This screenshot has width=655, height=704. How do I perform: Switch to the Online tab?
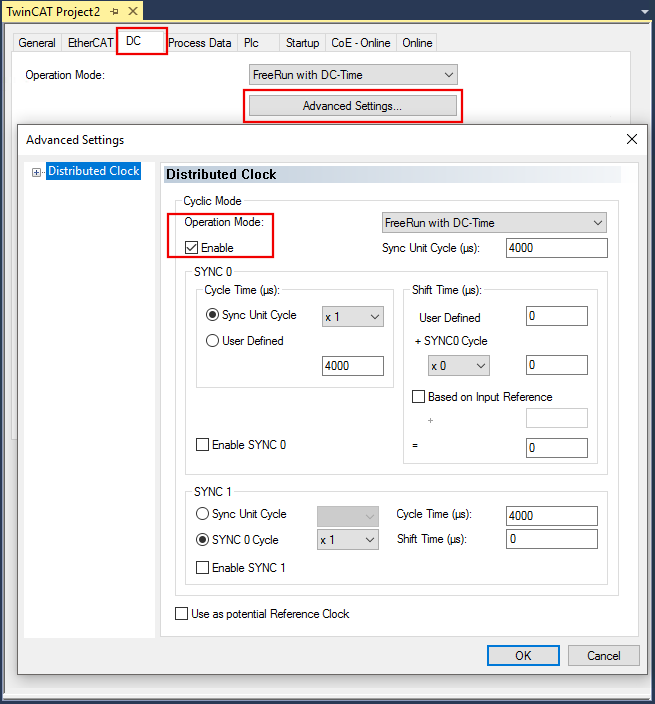tap(417, 43)
